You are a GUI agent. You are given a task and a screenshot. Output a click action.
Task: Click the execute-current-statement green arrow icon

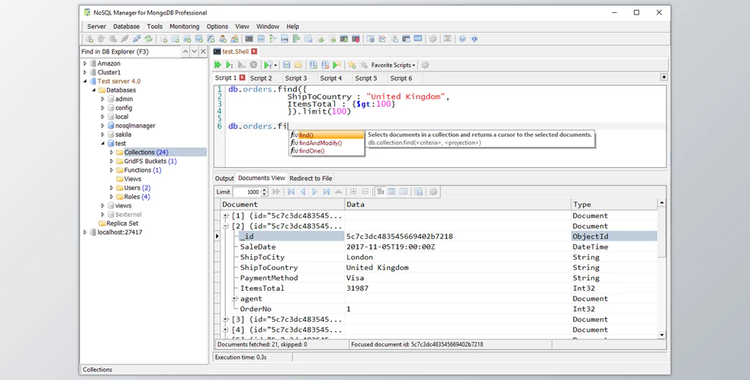[x=230, y=65]
